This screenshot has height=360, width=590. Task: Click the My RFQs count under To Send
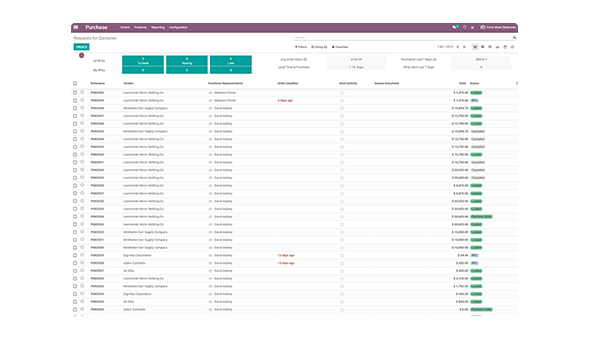pos(143,70)
